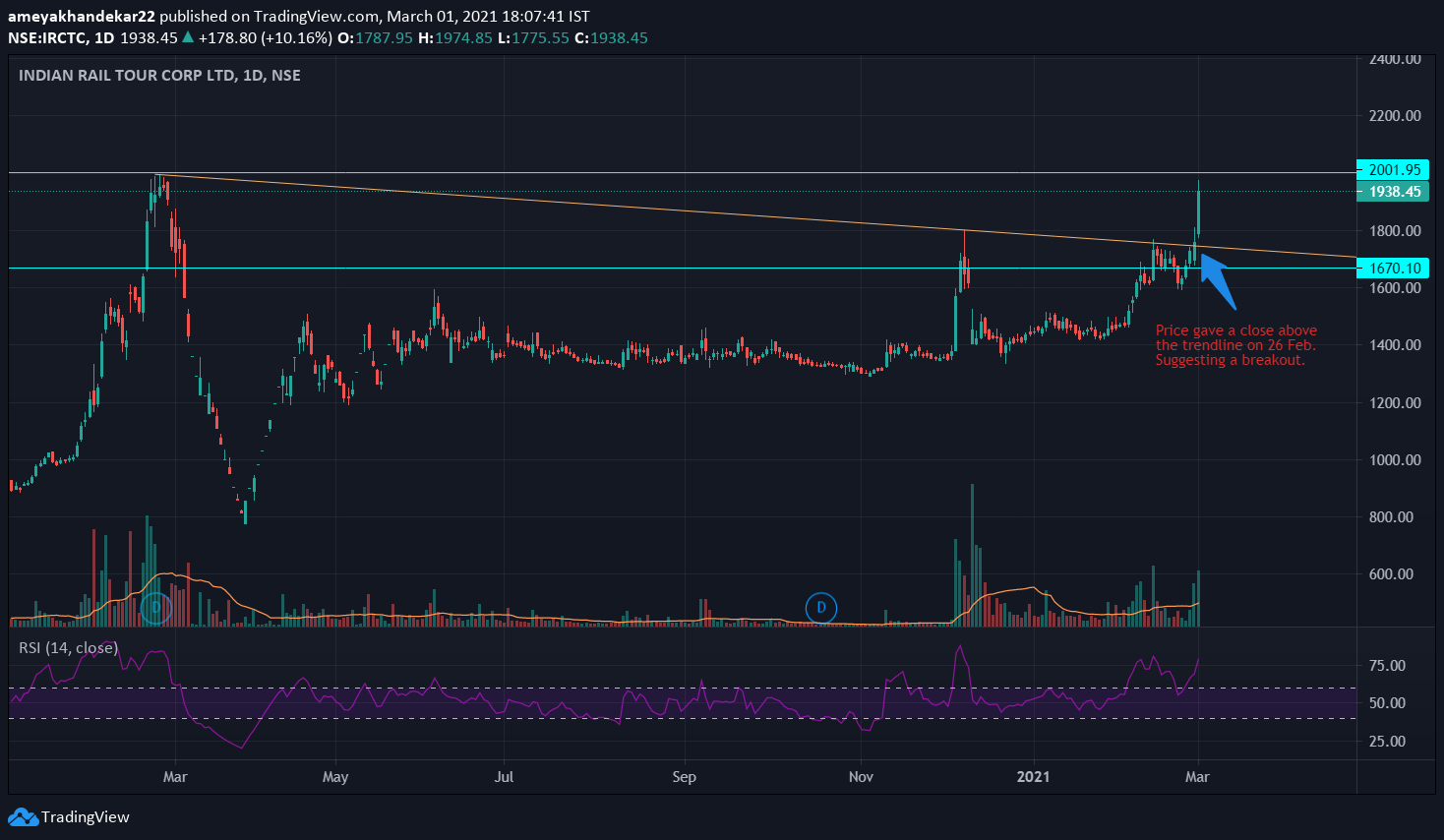Click the 2001.95 price label

click(x=1392, y=170)
